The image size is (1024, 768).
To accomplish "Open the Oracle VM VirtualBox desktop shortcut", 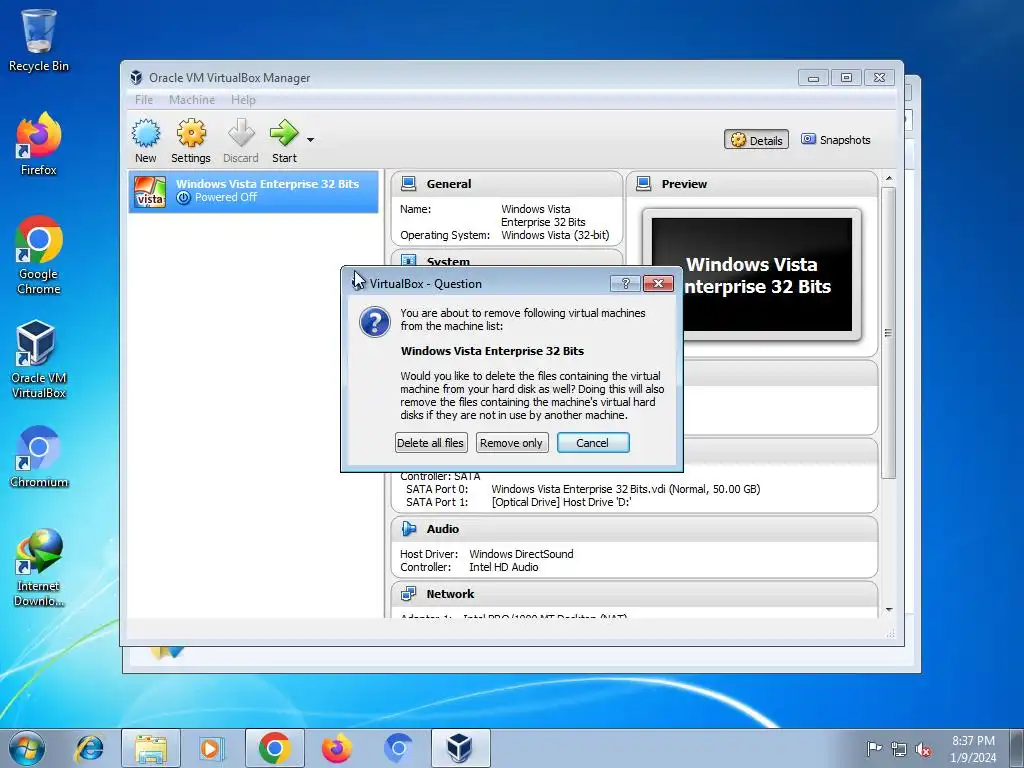I will pos(39,359).
